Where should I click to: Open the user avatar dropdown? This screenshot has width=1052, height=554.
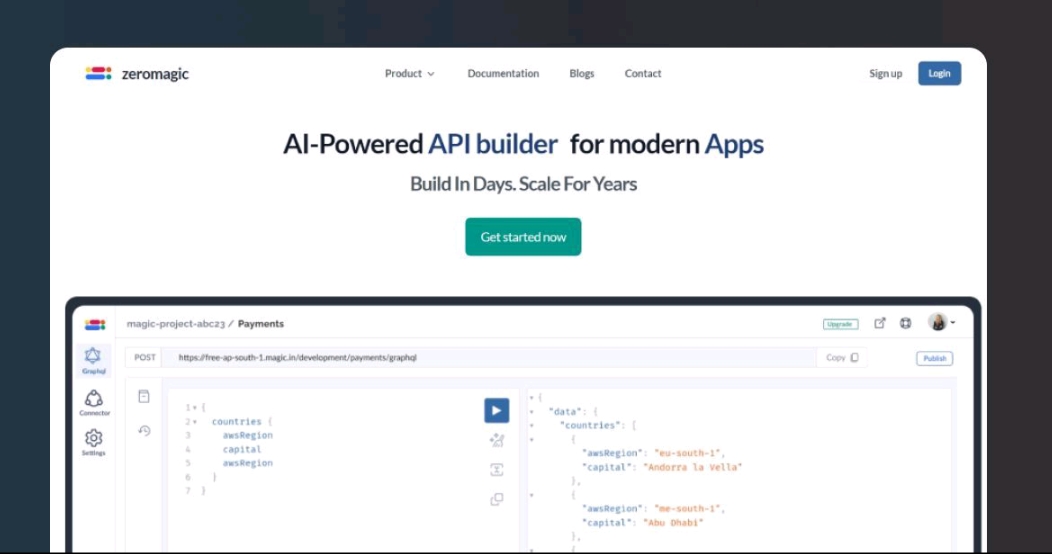[941, 322]
